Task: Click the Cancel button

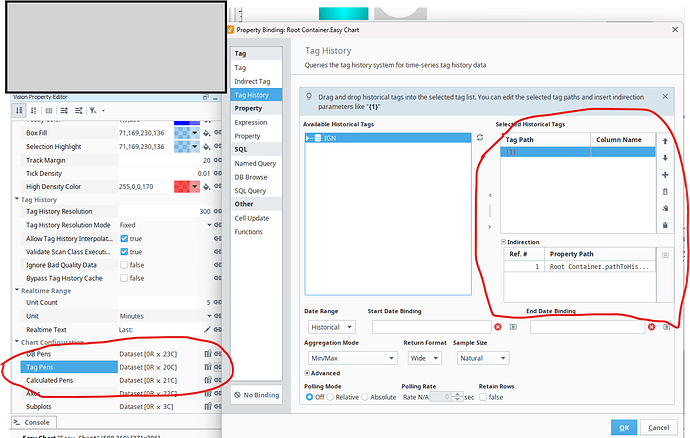Action: coord(658,427)
